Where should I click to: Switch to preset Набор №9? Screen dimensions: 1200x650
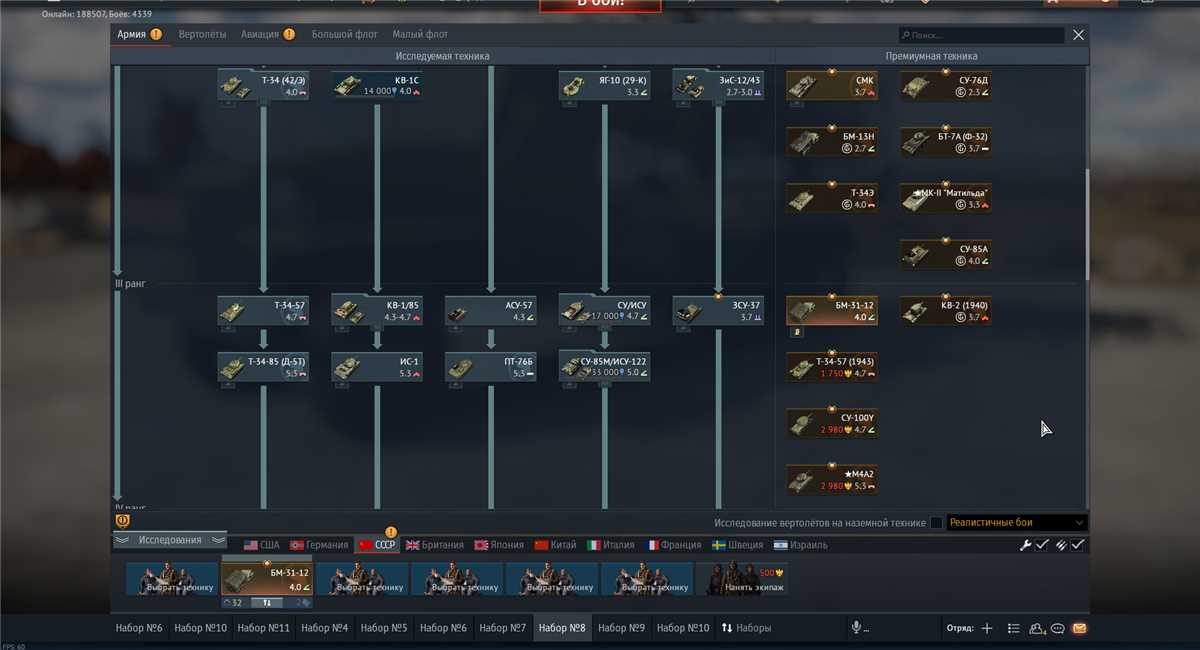tap(621, 628)
